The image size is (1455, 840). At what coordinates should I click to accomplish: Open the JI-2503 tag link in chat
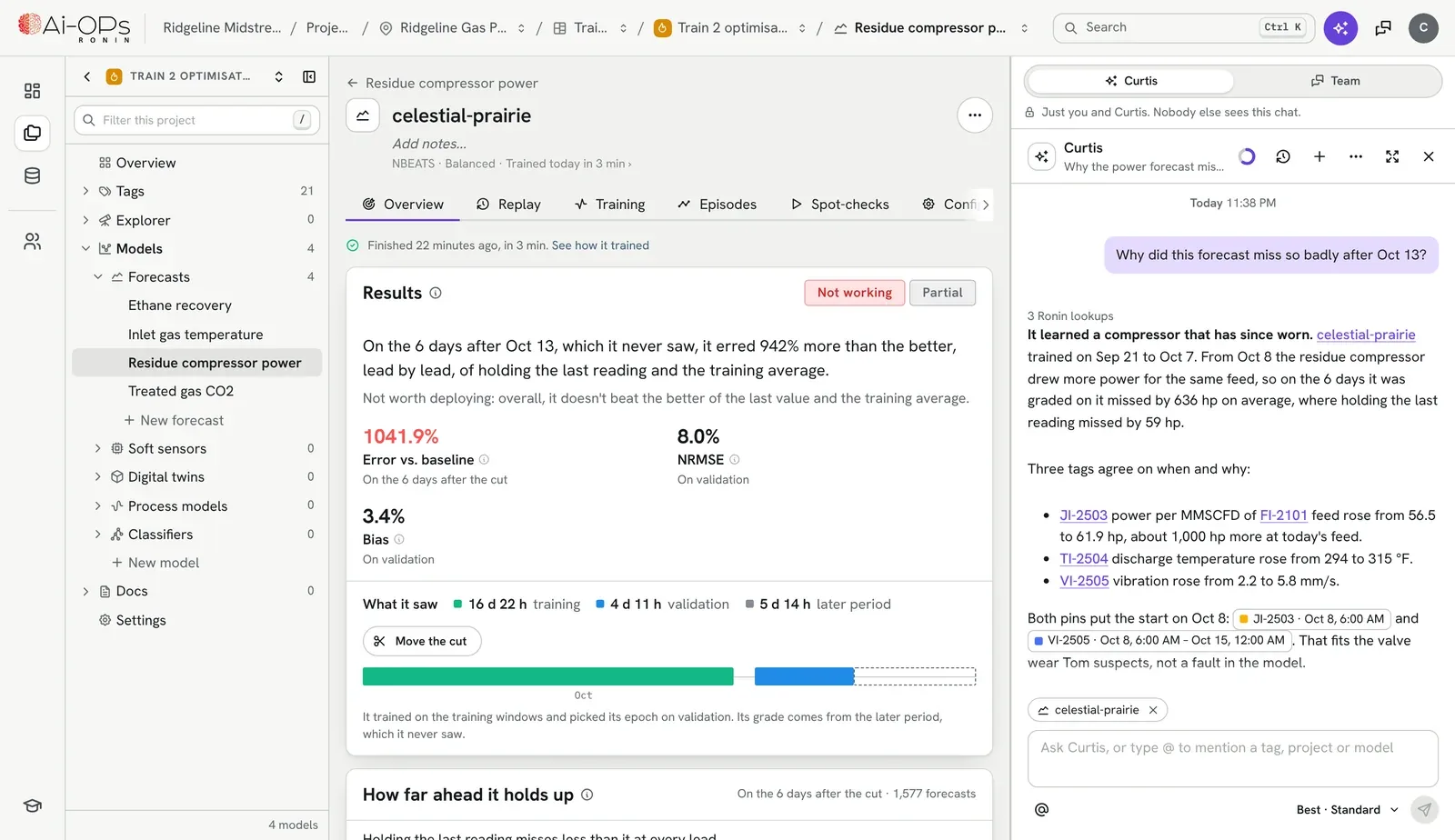1083,515
